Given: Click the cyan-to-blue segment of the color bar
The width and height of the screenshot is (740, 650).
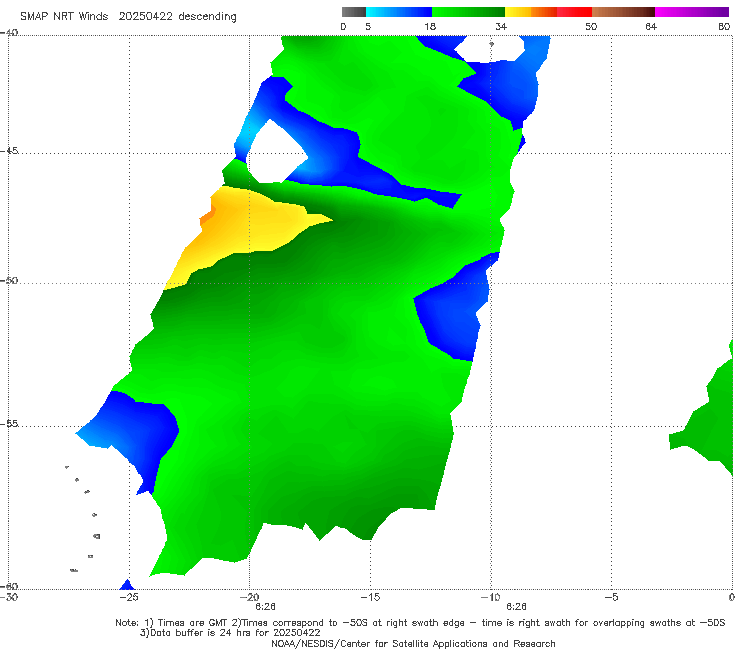Looking at the screenshot, I should point(399,12).
